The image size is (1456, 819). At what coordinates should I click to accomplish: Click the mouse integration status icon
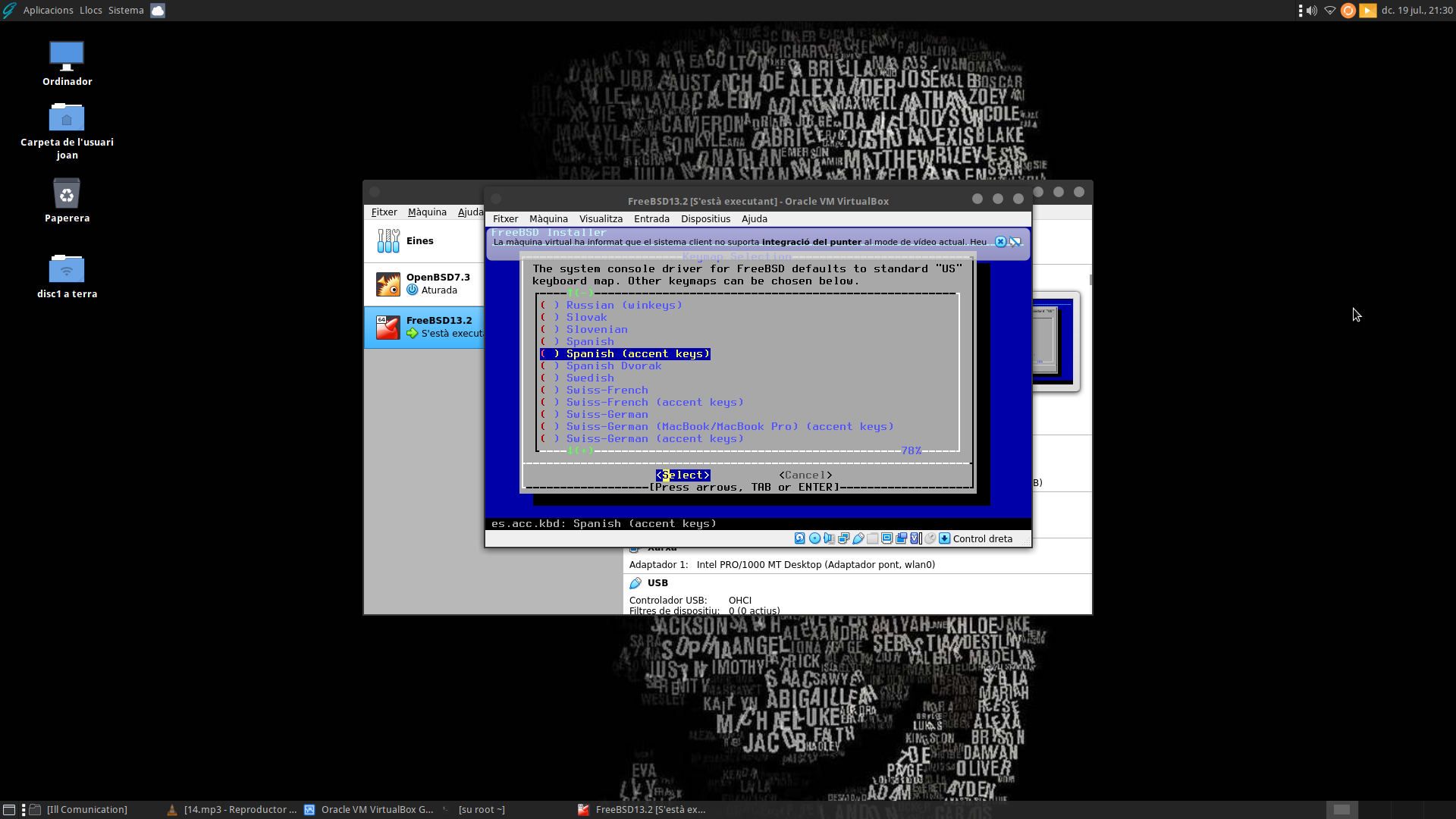(x=930, y=538)
